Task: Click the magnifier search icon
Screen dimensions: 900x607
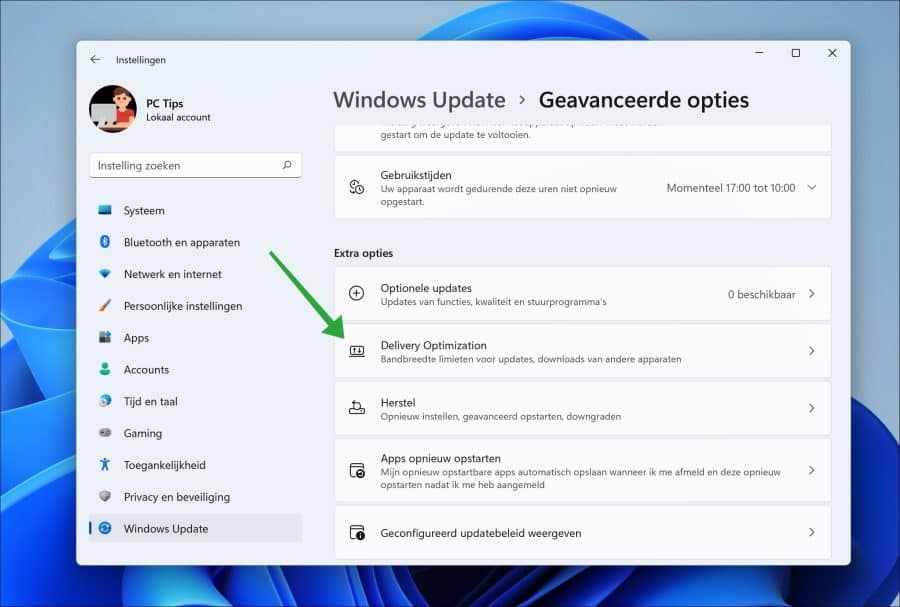Action: [287, 165]
